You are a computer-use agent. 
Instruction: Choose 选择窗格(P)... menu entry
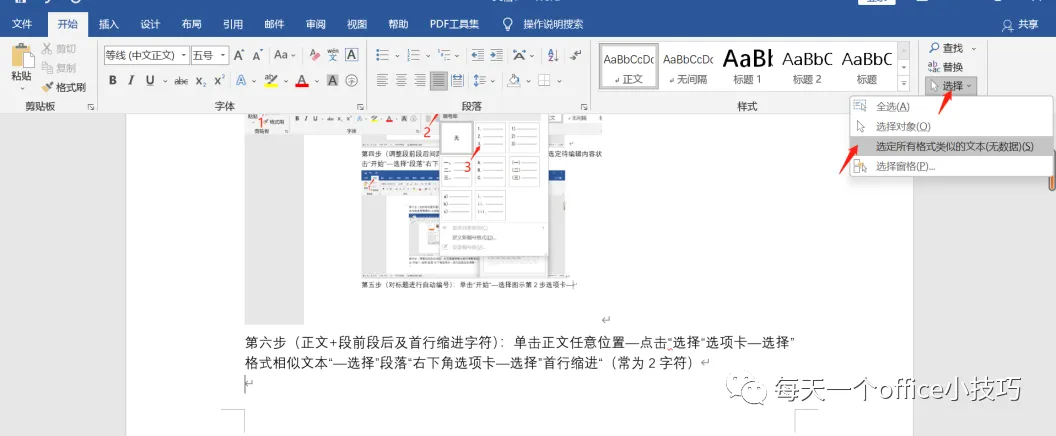pyautogui.click(x=952, y=166)
